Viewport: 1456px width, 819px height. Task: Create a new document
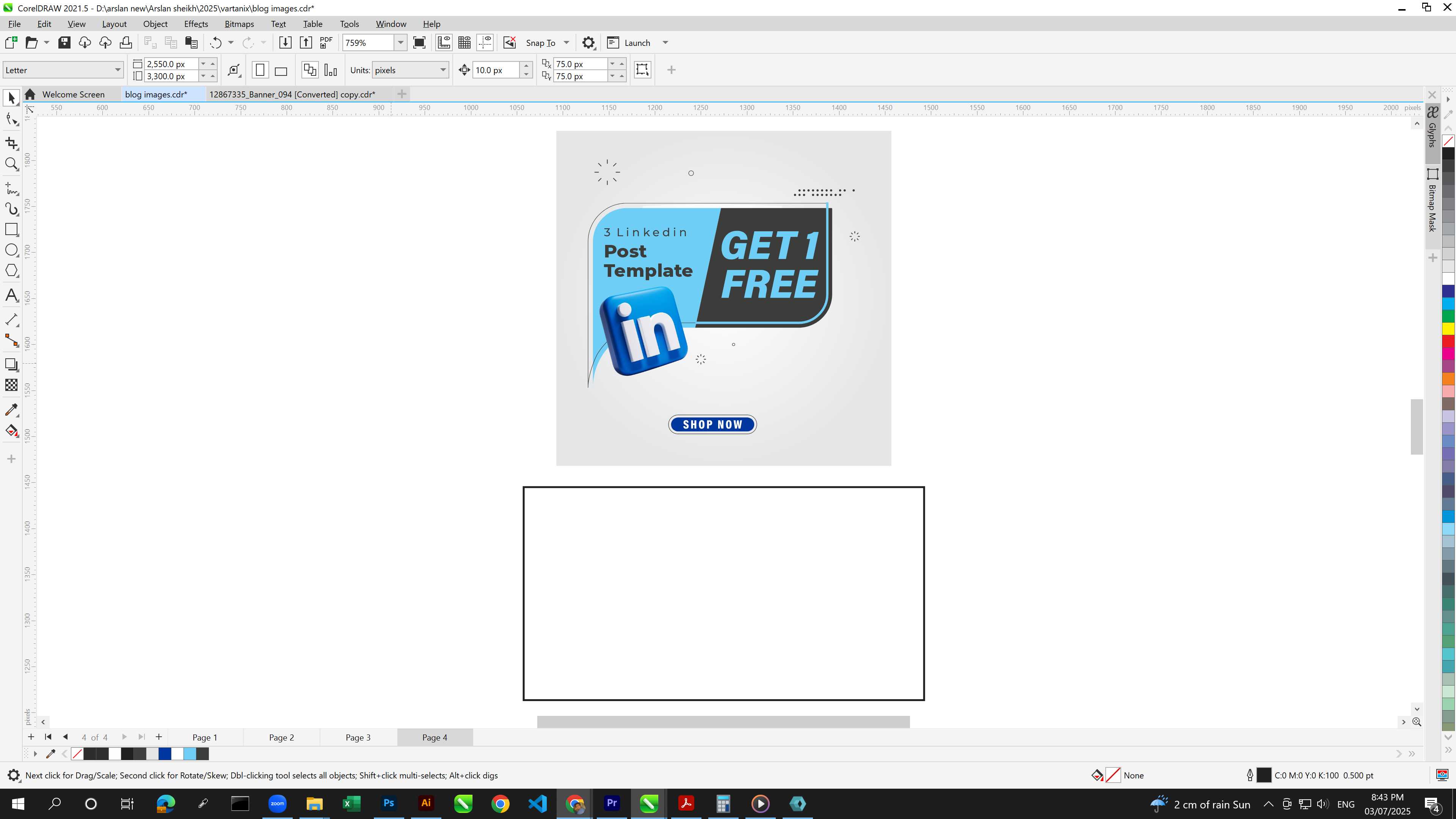click(11, 43)
